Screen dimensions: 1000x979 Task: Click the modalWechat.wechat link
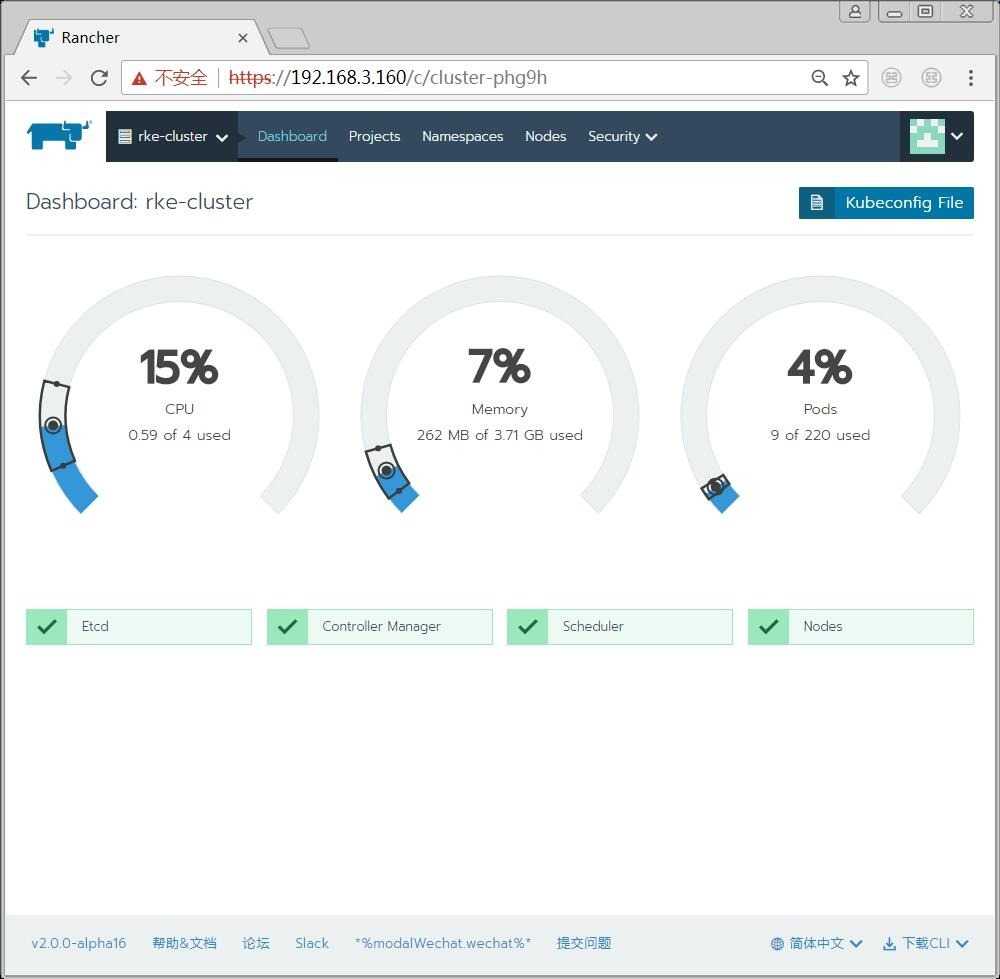point(443,943)
